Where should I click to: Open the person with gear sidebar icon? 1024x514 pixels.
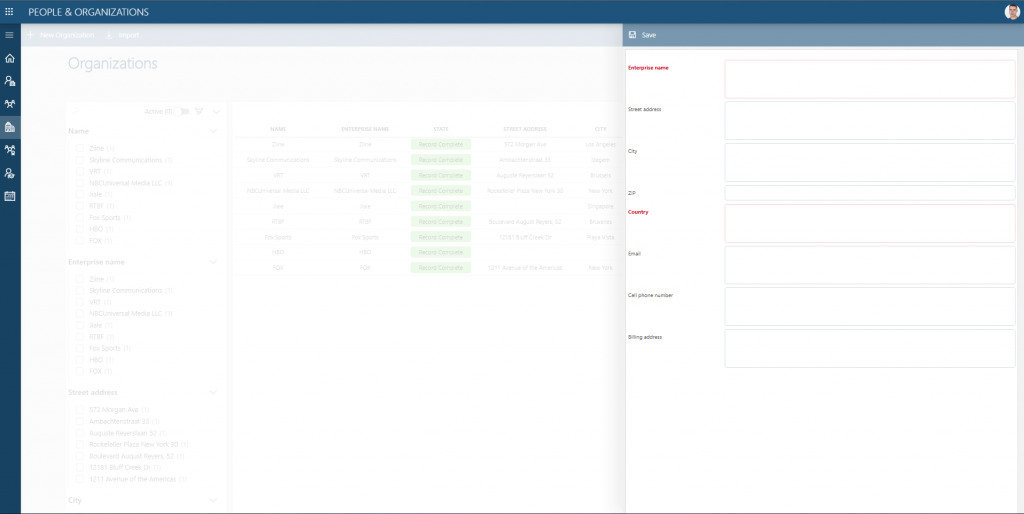[10, 173]
